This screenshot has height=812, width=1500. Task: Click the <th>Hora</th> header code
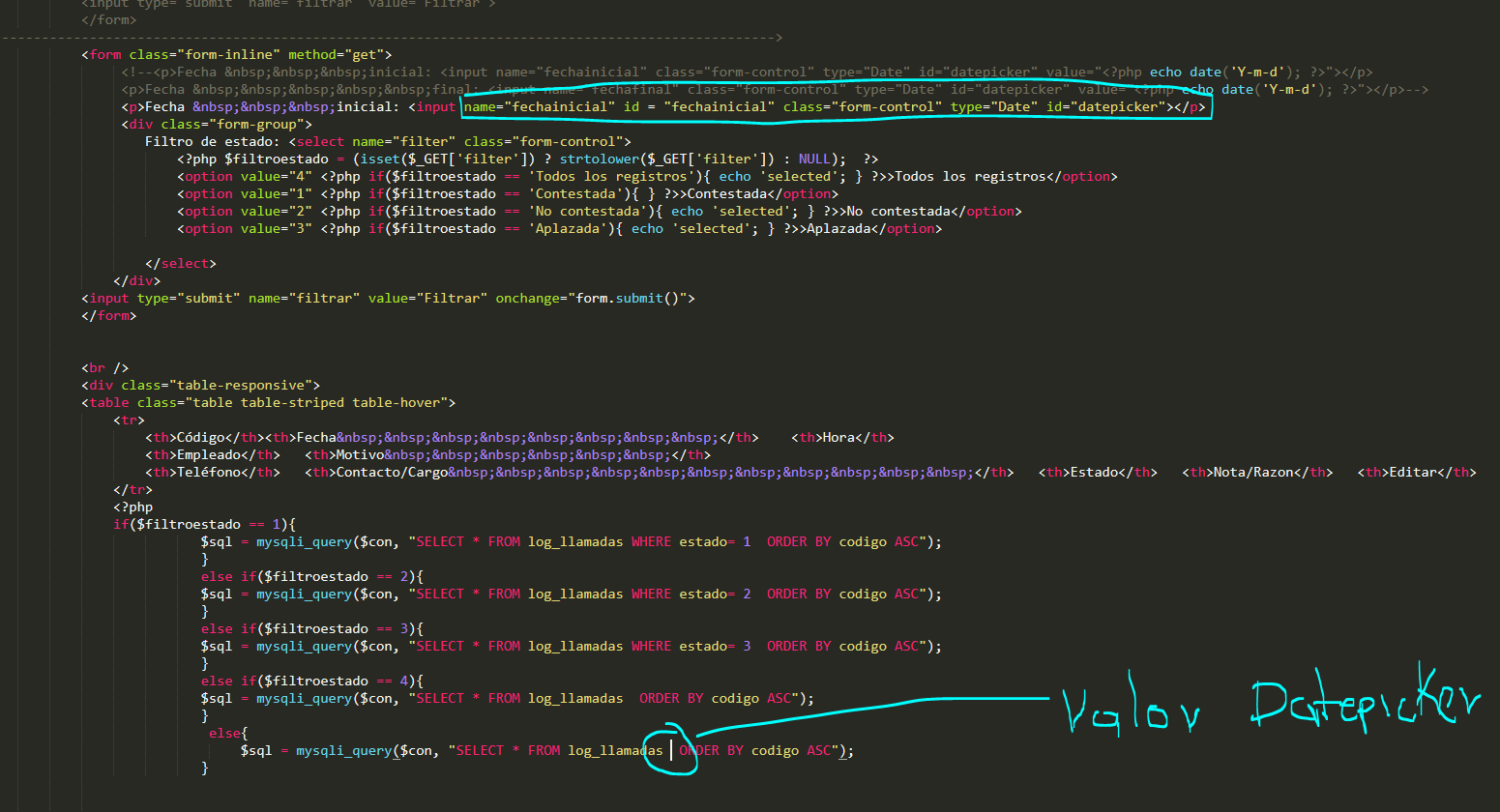(842, 437)
